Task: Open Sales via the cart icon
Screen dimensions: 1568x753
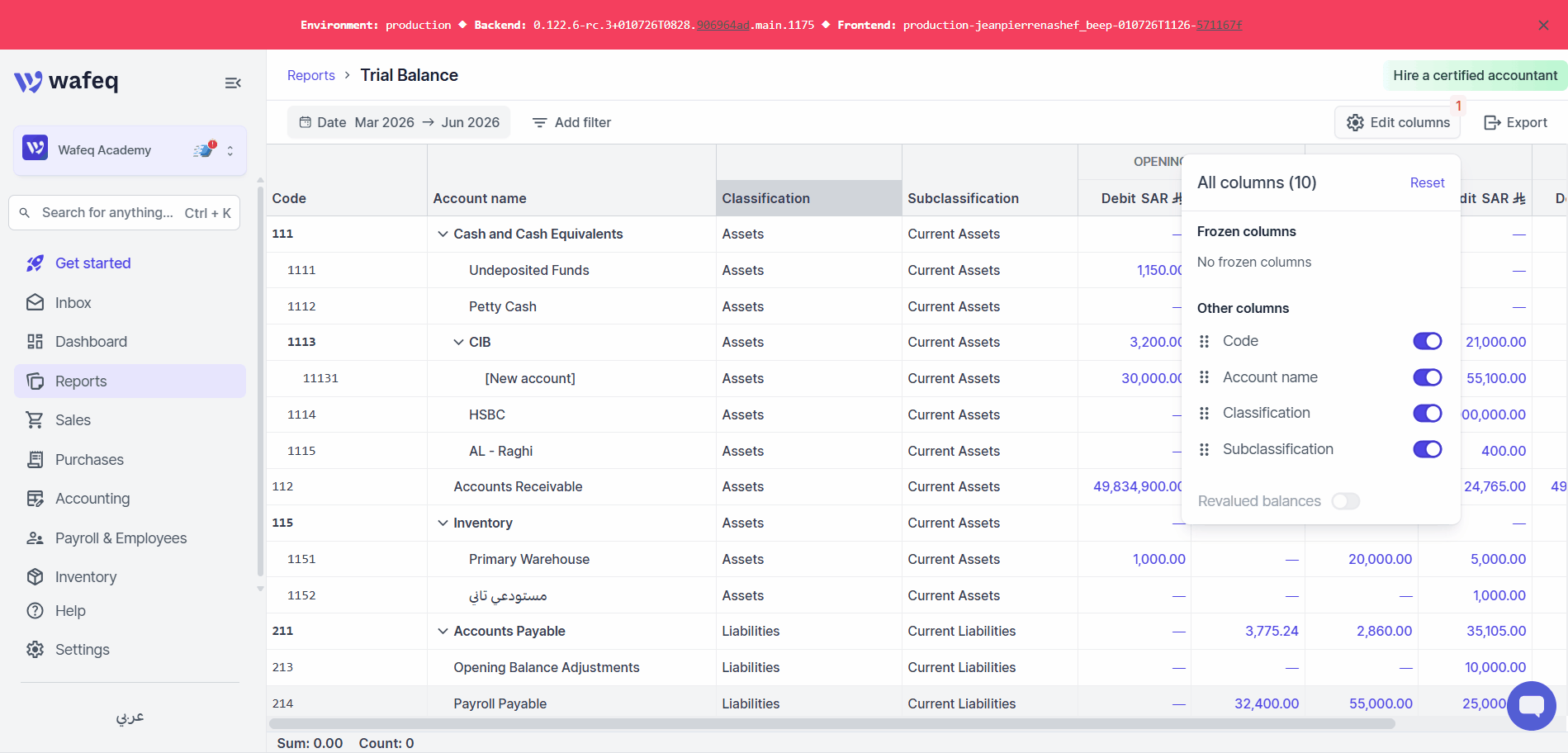Action: pos(35,420)
